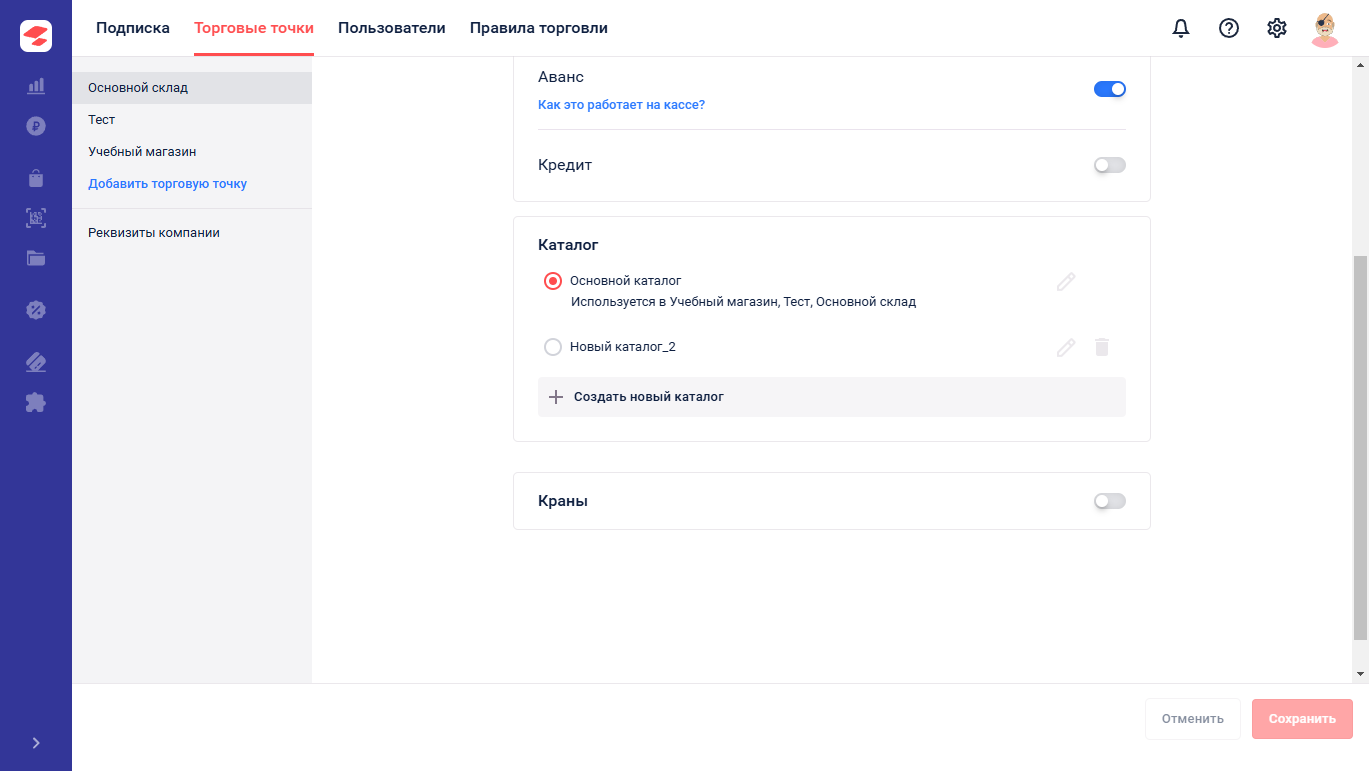
Task: Enable the Краны toggle
Action: click(x=1110, y=501)
